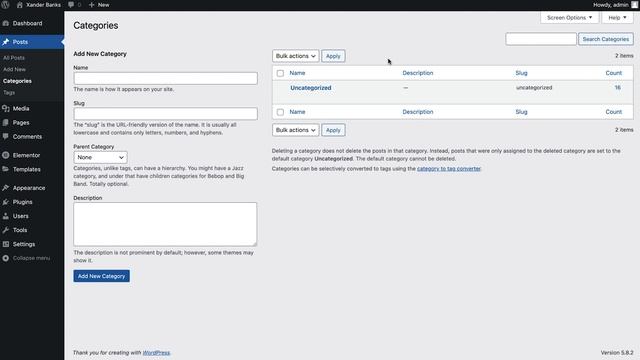Click the top Apply button
Screen dimensions: 640x360
click(333, 56)
